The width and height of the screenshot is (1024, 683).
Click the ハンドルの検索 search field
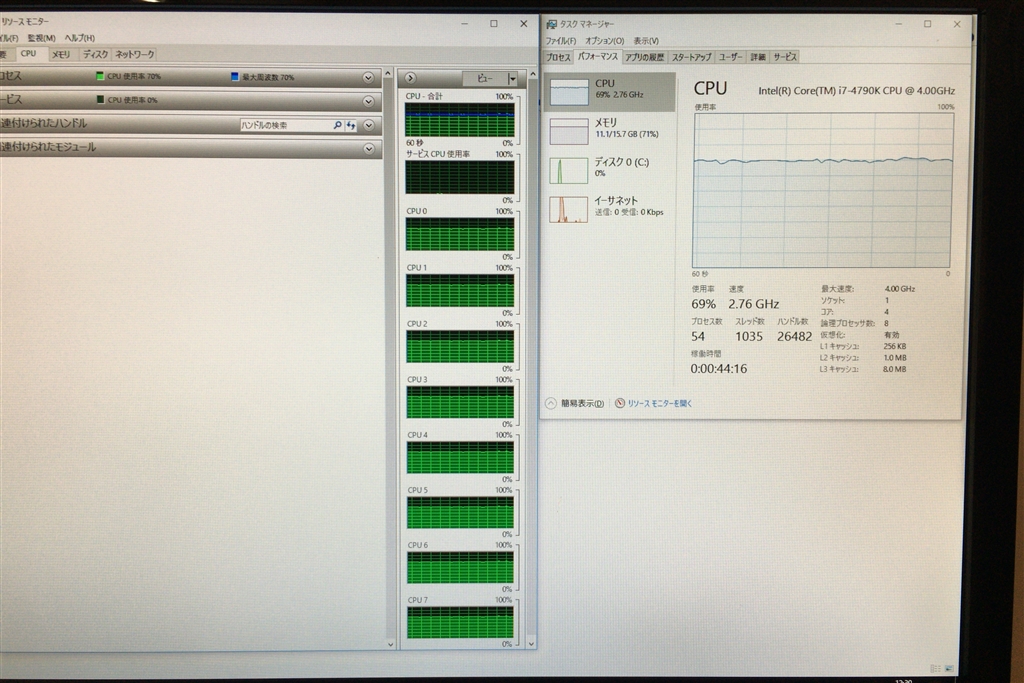285,125
